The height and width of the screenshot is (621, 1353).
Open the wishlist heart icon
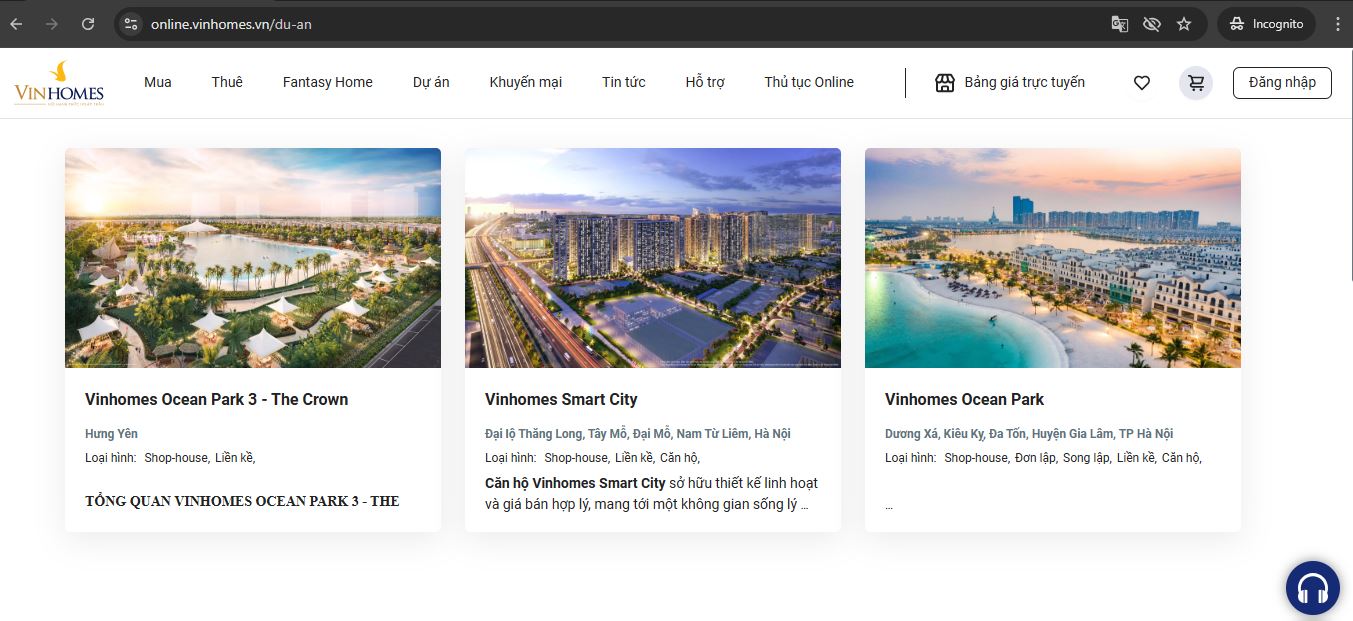point(1141,82)
